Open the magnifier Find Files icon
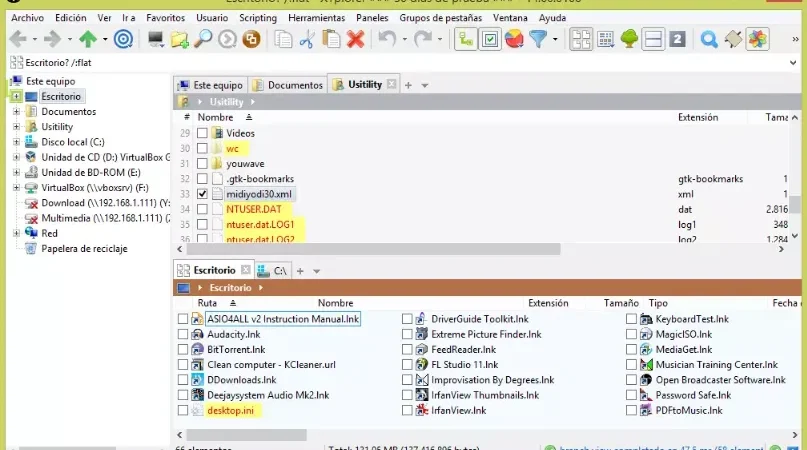The height and width of the screenshot is (450, 807). (x=203, y=39)
